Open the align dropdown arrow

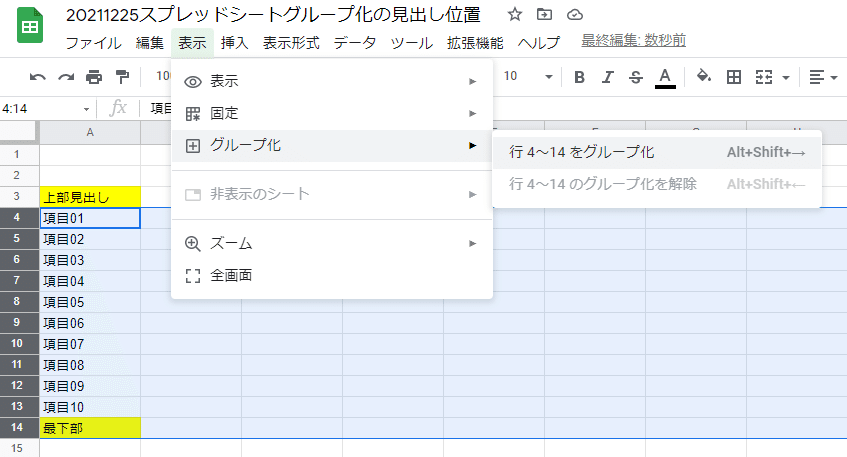[x=833, y=78]
